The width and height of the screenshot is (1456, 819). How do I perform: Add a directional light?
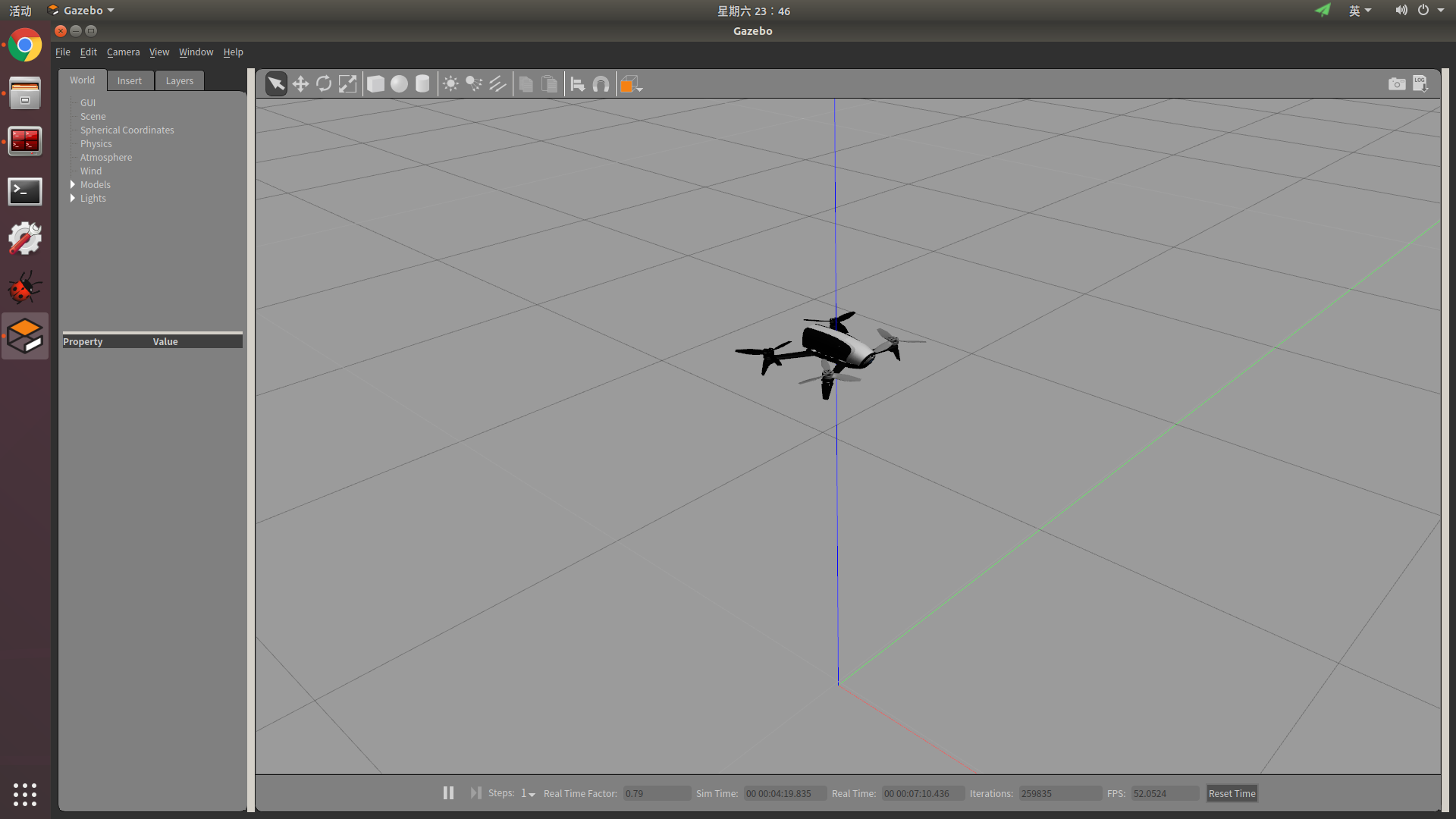tap(497, 84)
